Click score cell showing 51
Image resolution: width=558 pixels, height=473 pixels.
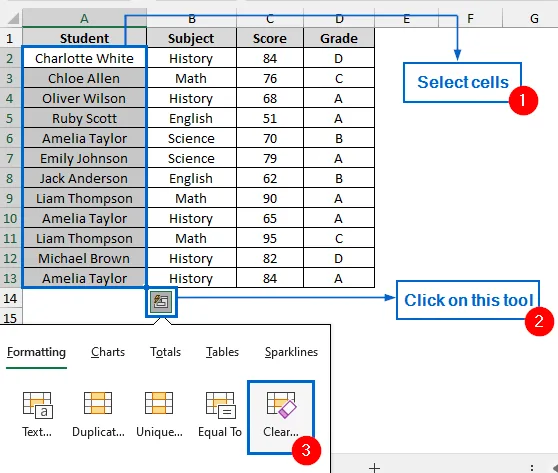tap(270, 118)
